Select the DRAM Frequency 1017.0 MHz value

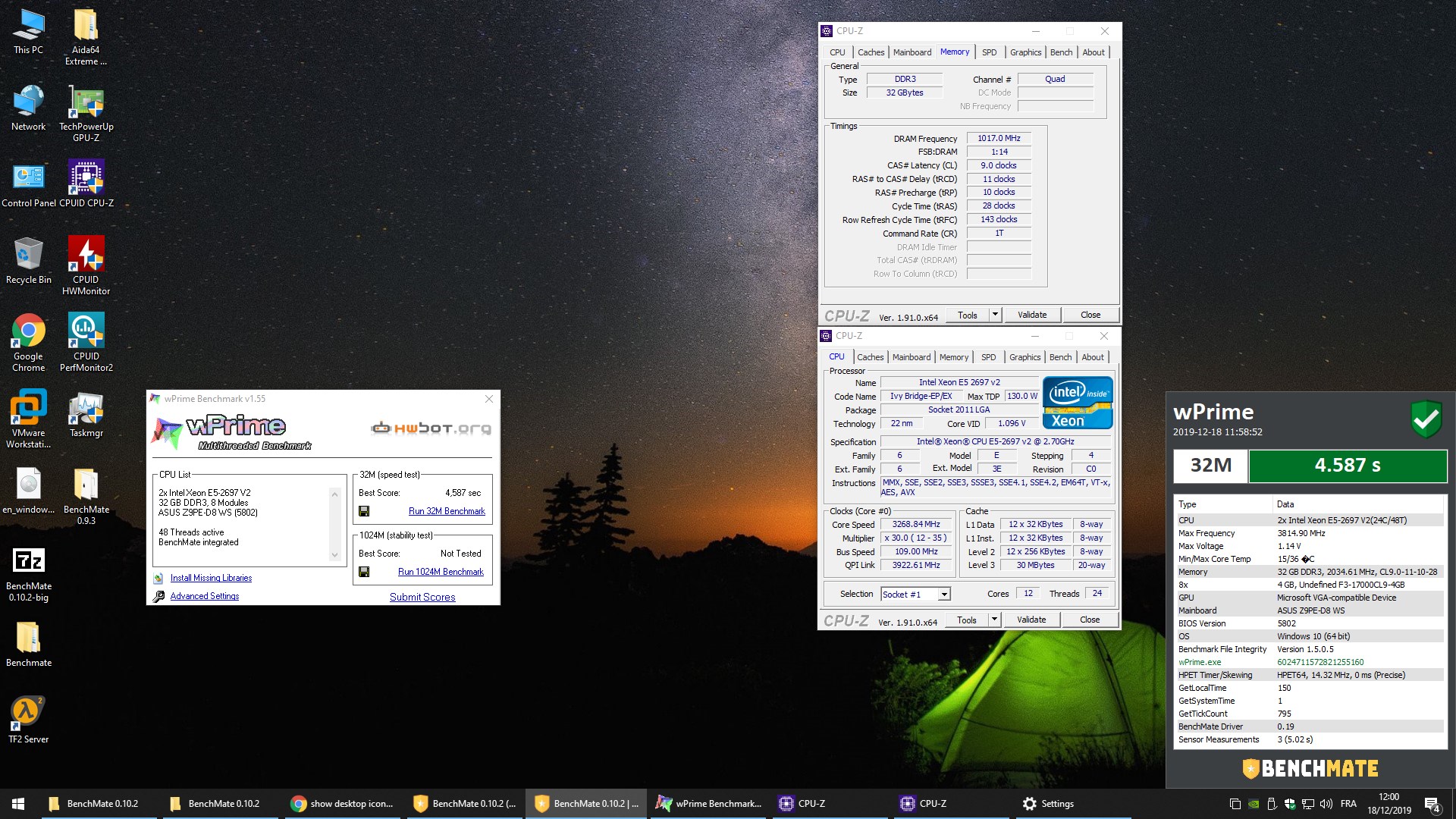tap(999, 138)
